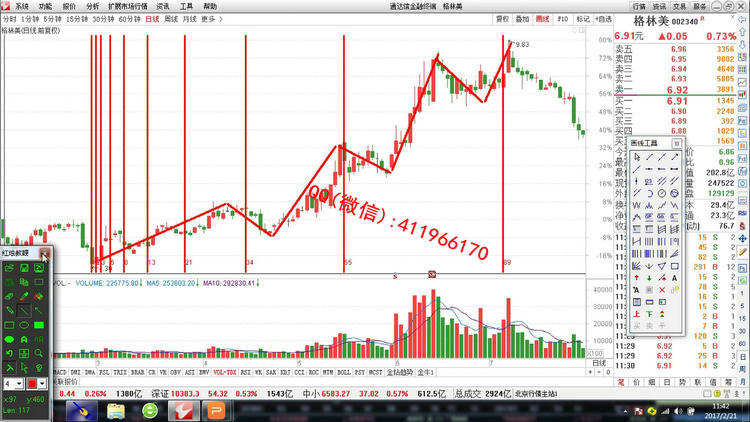750x422 pixels.
Task: Toggle the 画线 drawing mode button
Action: tap(543, 19)
